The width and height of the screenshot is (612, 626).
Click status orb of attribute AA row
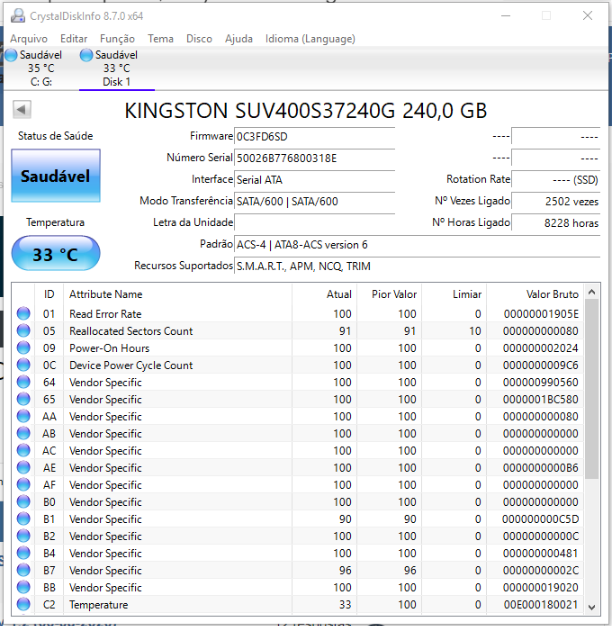(x=24, y=416)
